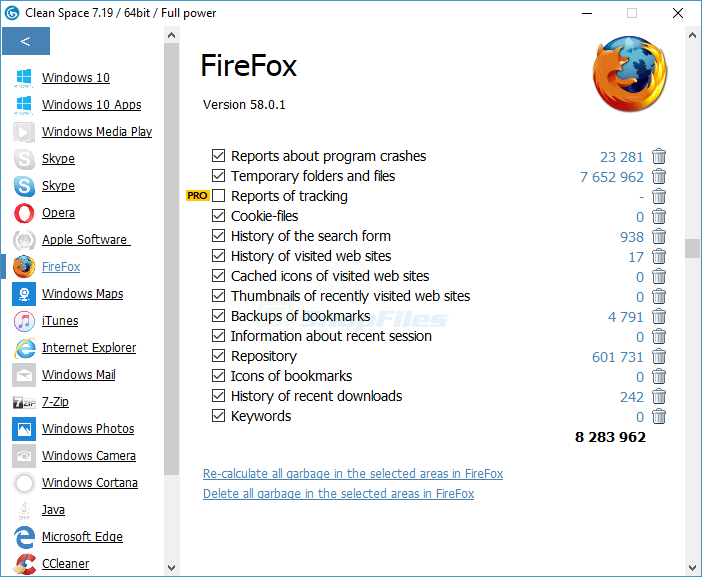The width and height of the screenshot is (702, 577).
Task: Click the 601 731 Repository value
Action: click(617, 357)
